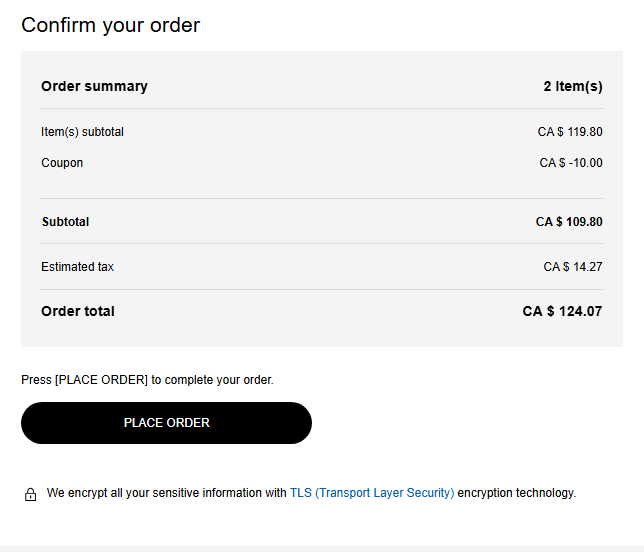Click the Item(s) subtotal label
Screen dimensions: 644x552
82,132
